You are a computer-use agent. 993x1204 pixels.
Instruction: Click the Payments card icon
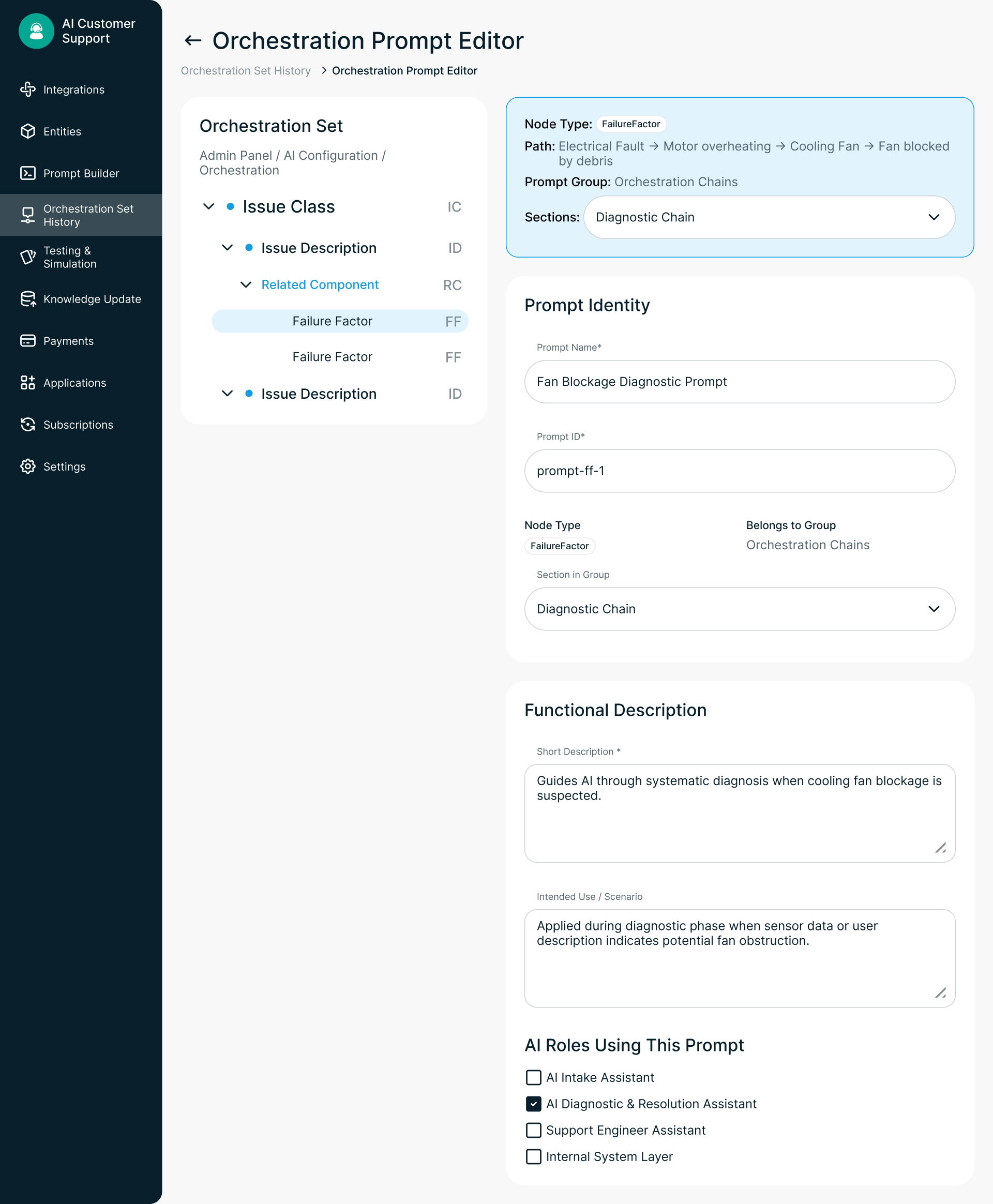tap(27, 340)
